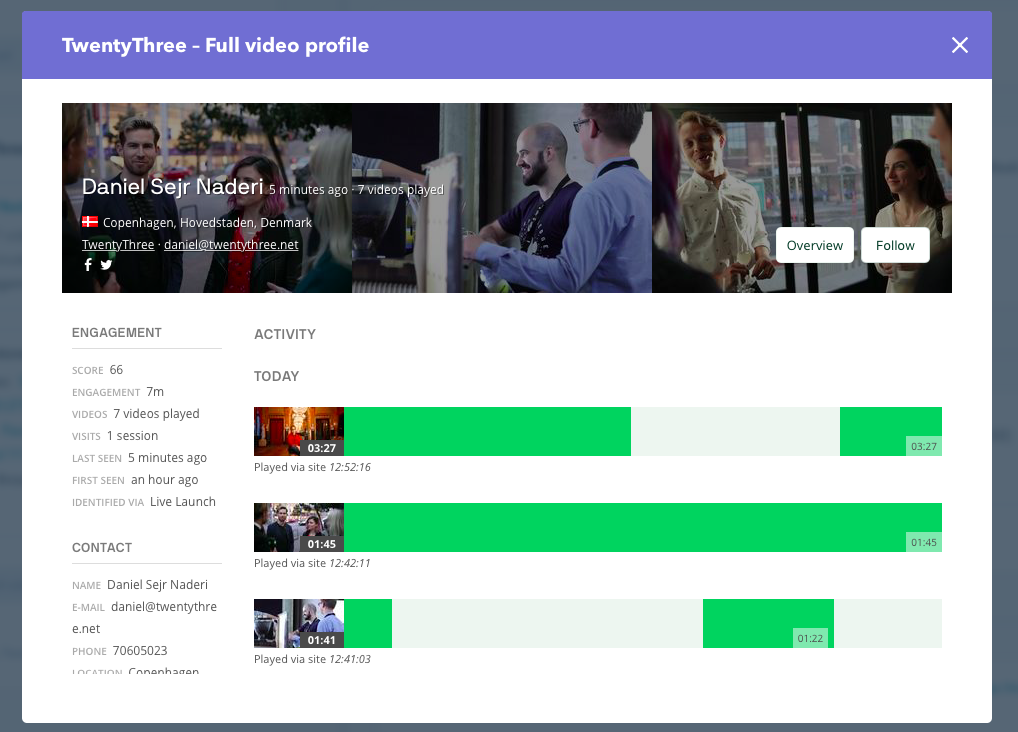
Task: Follow Daniel Sejr Naderi
Action: click(x=895, y=245)
